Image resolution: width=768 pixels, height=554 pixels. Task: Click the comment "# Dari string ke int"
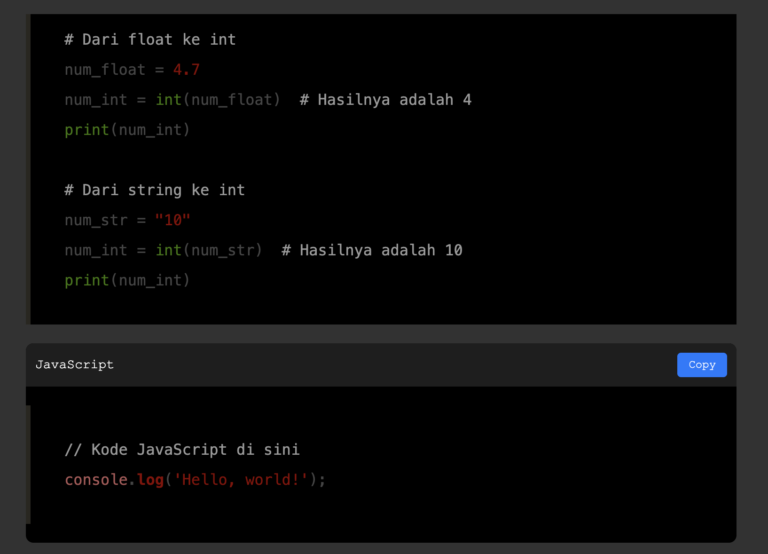pyautogui.click(x=154, y=190)
